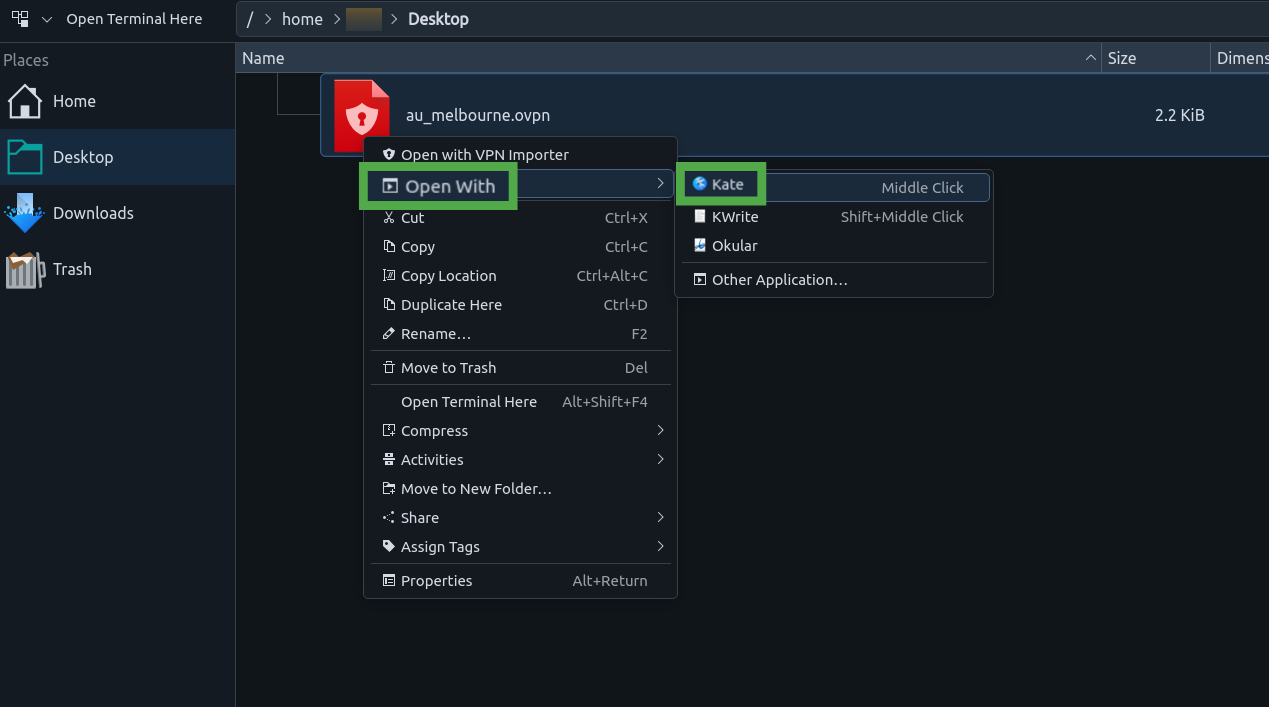
Task: Expand the Open With submenu arrow
Action: tap(660, 184)
